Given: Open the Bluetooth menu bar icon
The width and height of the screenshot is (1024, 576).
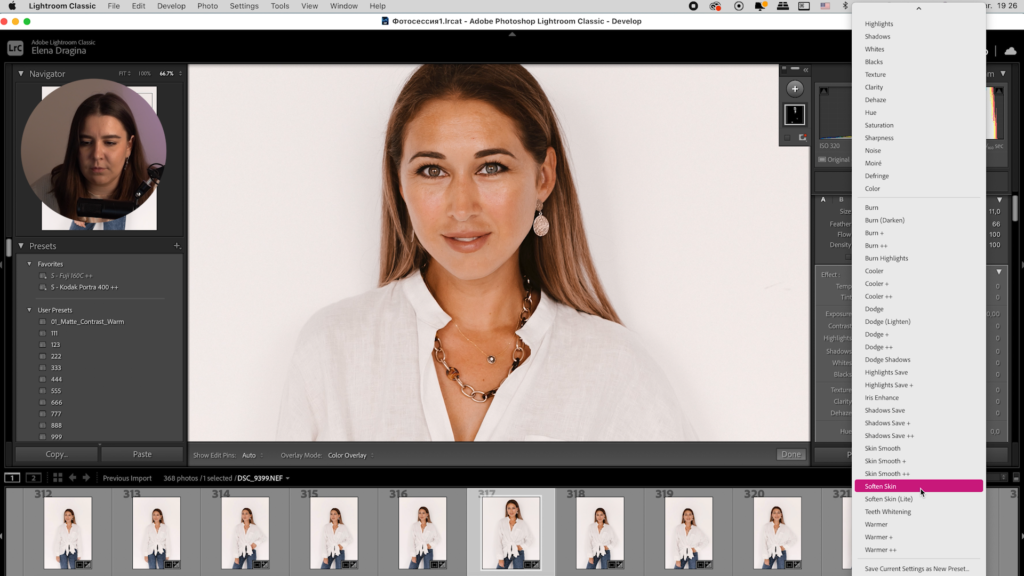Looking at the screenshot, I should click(845, 6).
